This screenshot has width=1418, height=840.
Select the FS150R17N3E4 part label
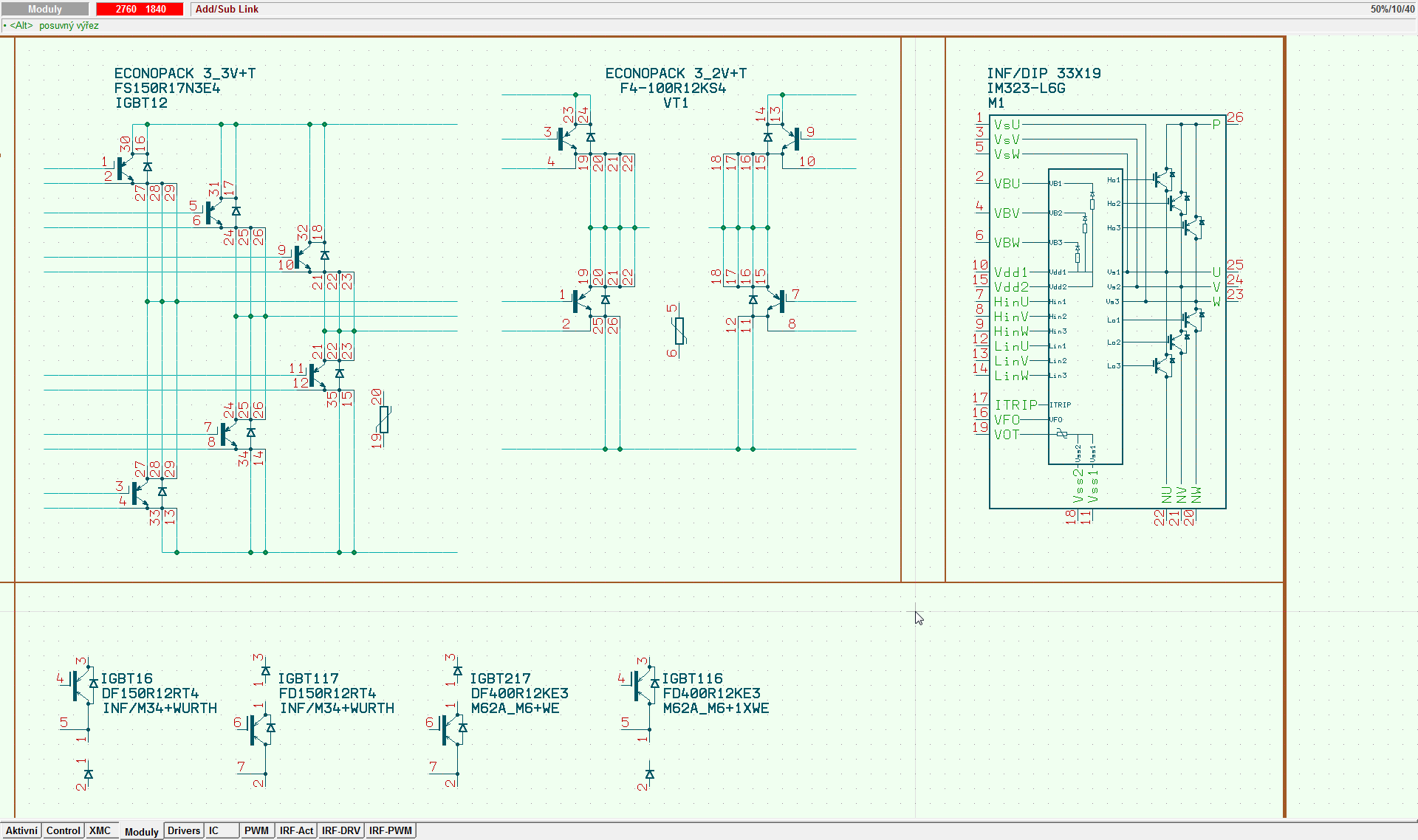[x=167, y=88]
